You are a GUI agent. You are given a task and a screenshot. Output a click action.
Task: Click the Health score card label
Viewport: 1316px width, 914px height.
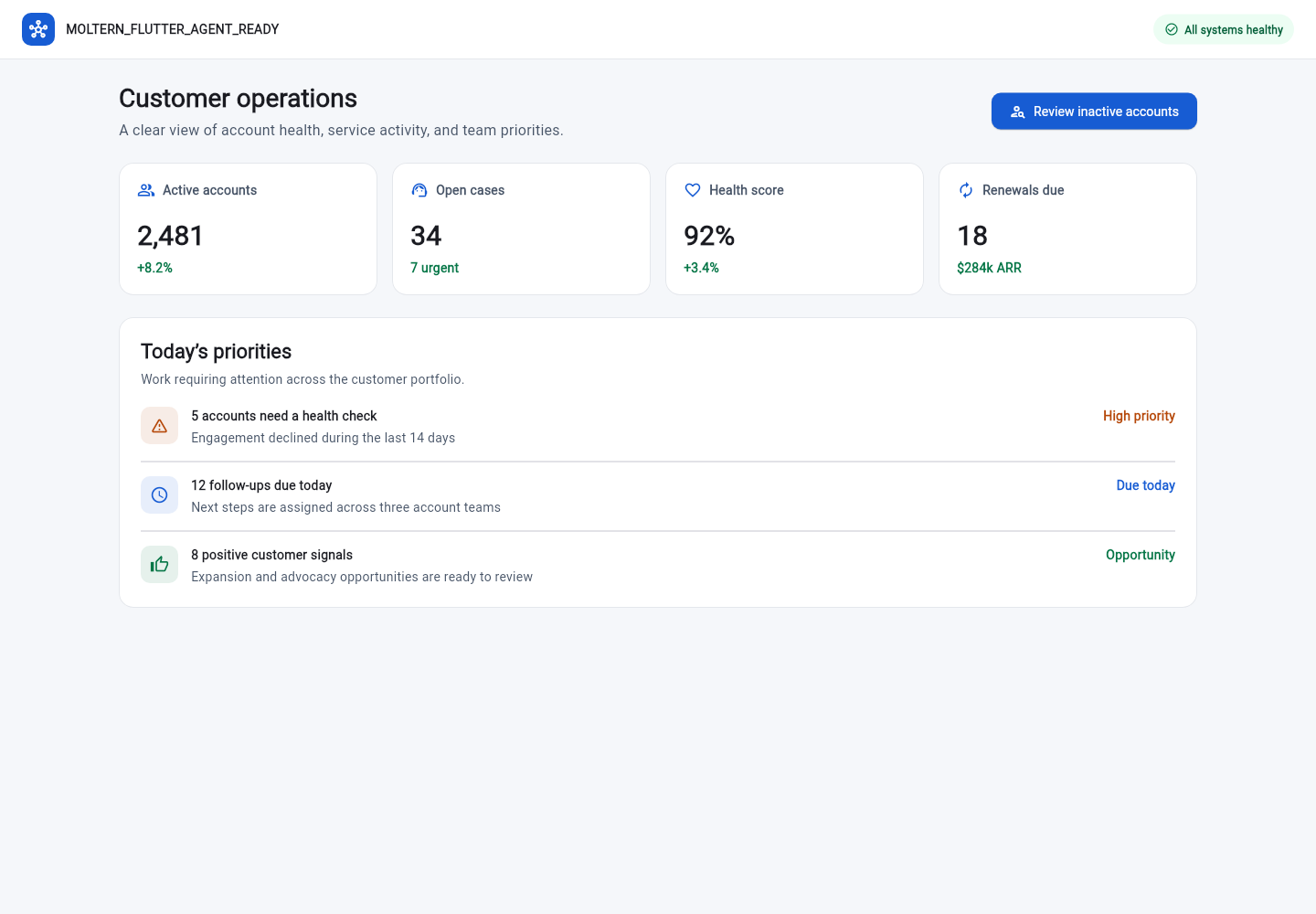(x=746, y=190)
